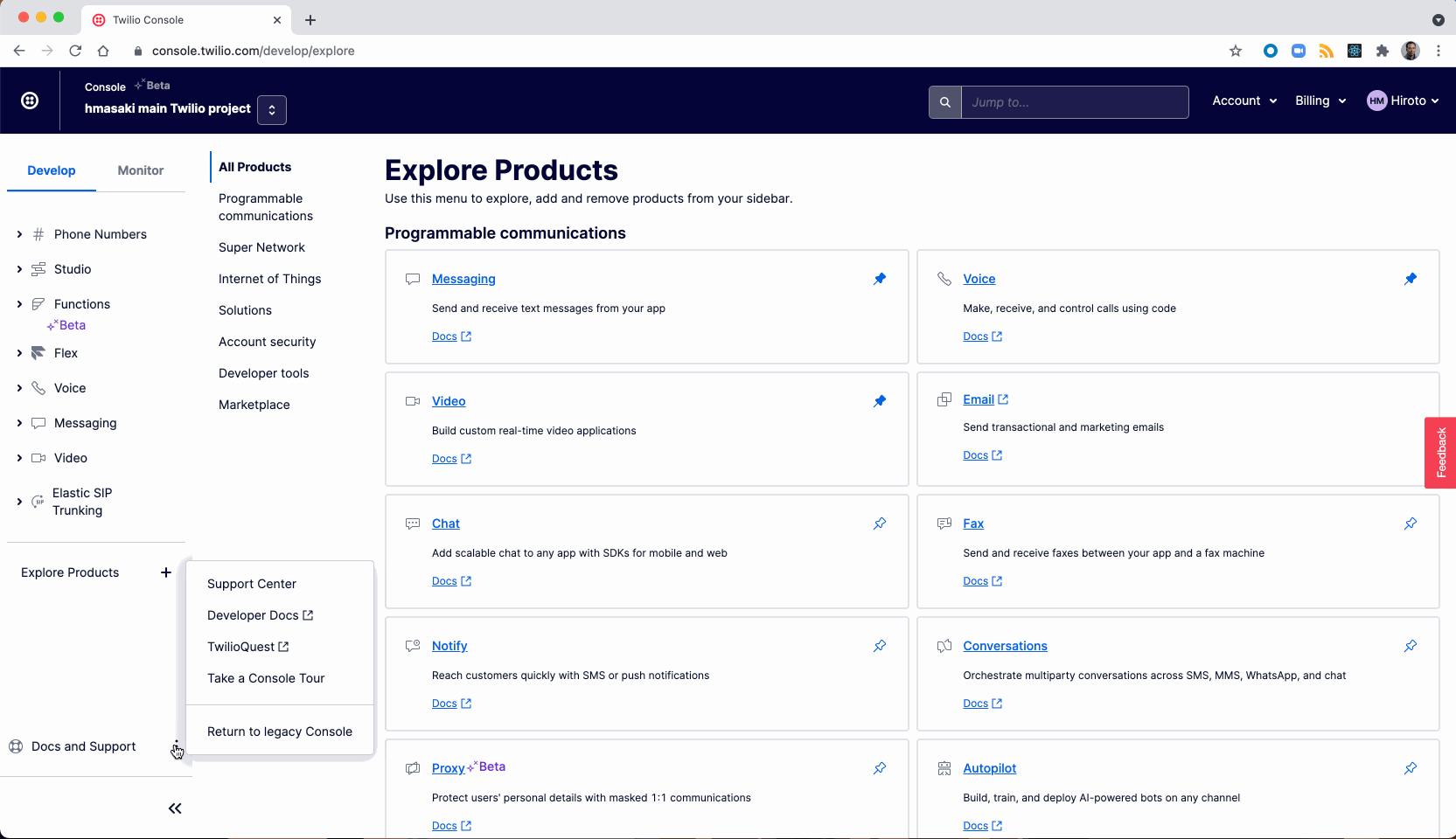Collapse the sidebar with double chevron

175,808
